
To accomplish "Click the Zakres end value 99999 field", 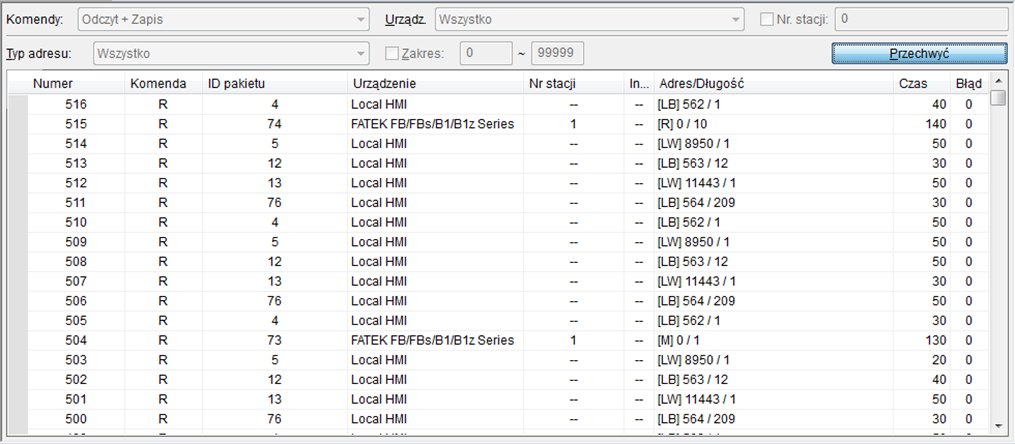I will click(x=557, y=54).
